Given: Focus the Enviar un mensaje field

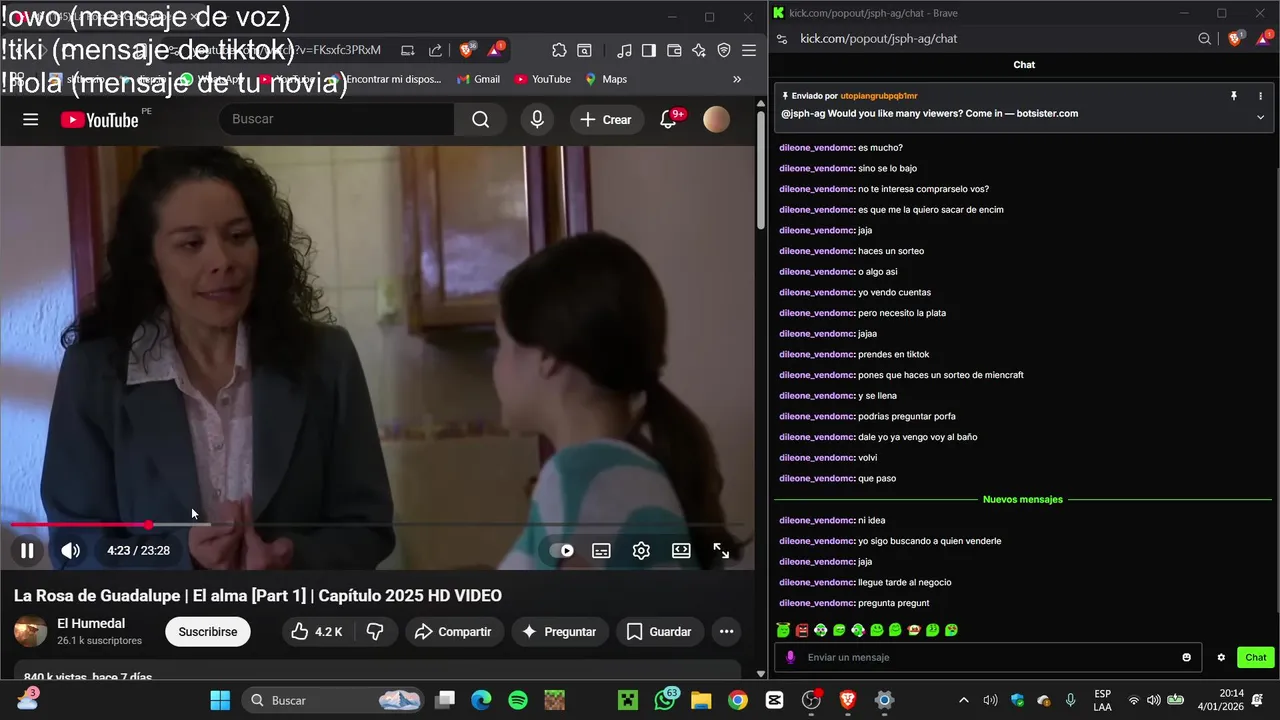Looking at the screenshot, I should 990,657.
